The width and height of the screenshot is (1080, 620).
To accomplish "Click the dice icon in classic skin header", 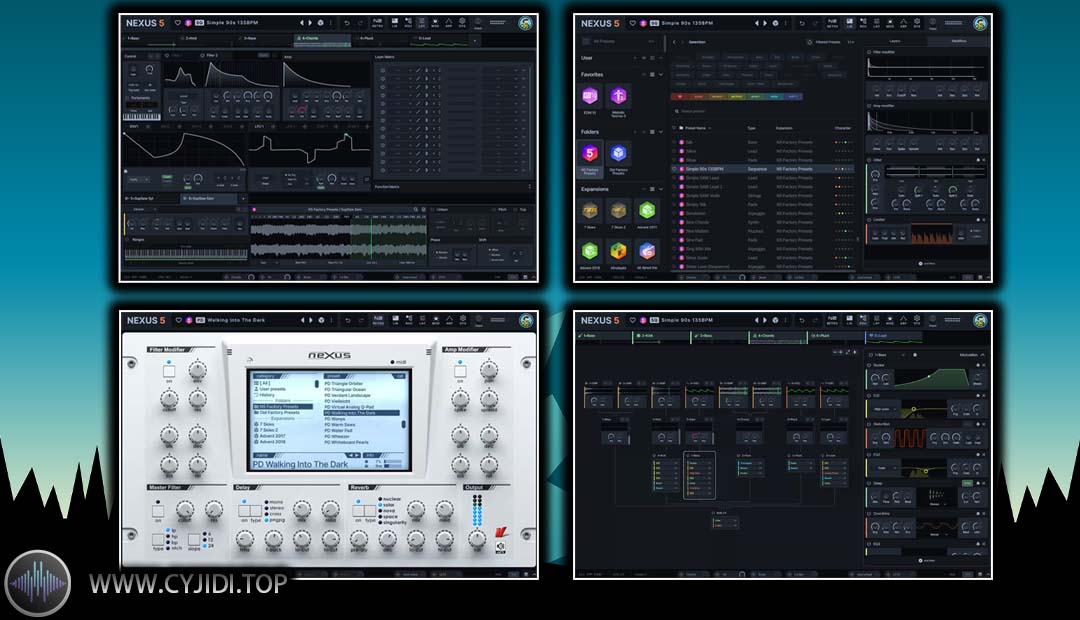I will pos(321,320).
